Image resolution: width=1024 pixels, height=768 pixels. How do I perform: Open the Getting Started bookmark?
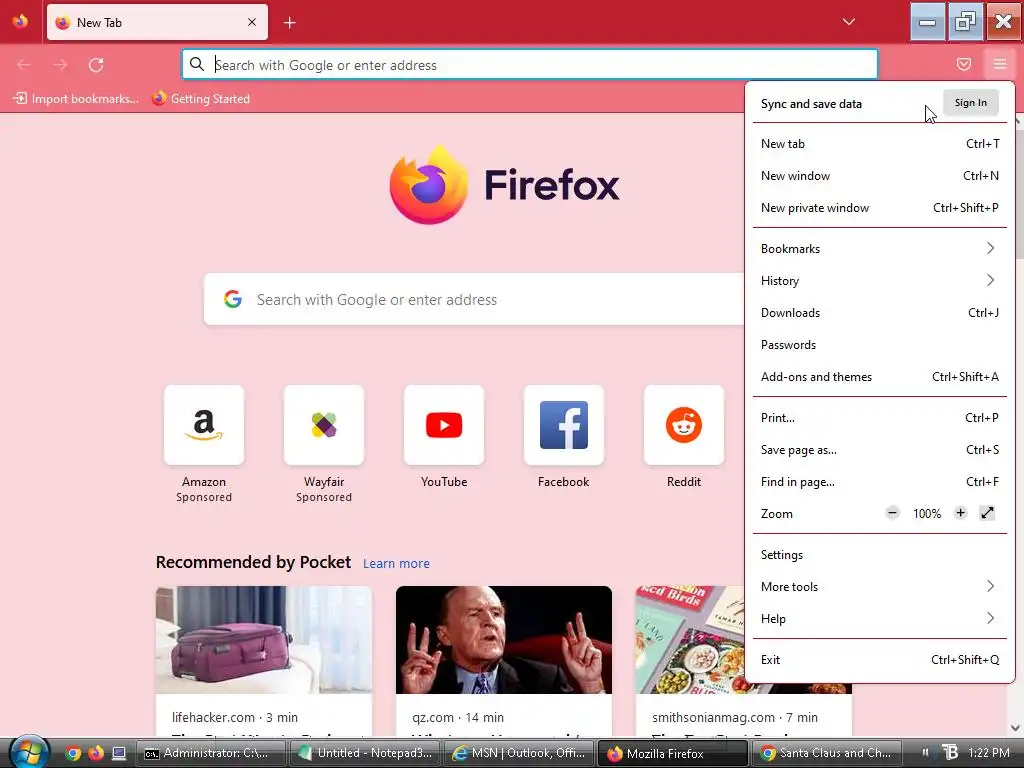201,99
